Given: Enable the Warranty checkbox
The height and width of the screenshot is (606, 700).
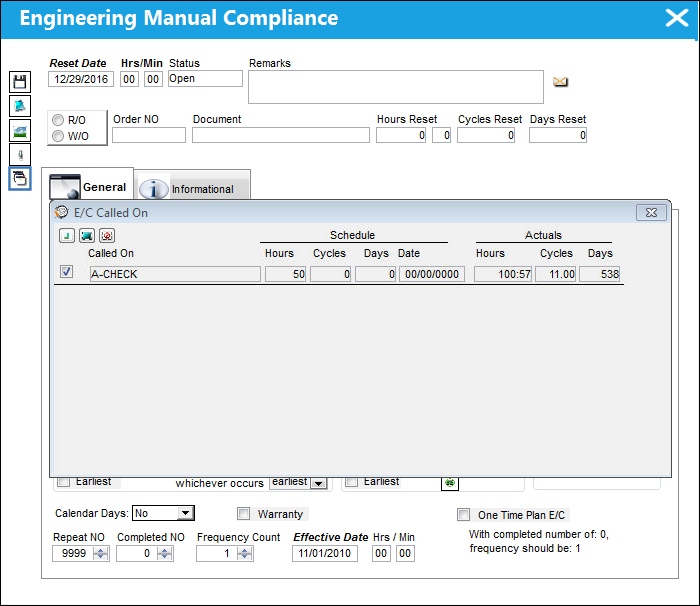Looking at the screenshot, I should 243,514.
